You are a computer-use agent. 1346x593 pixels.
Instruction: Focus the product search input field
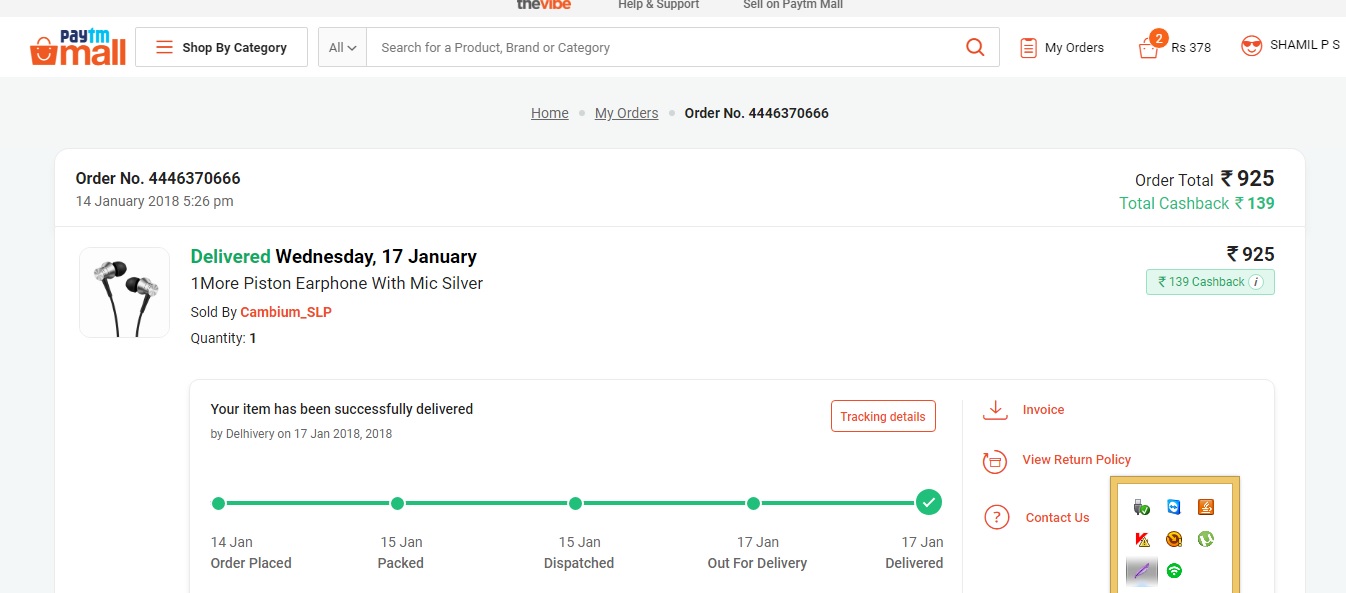pos(660,47)
